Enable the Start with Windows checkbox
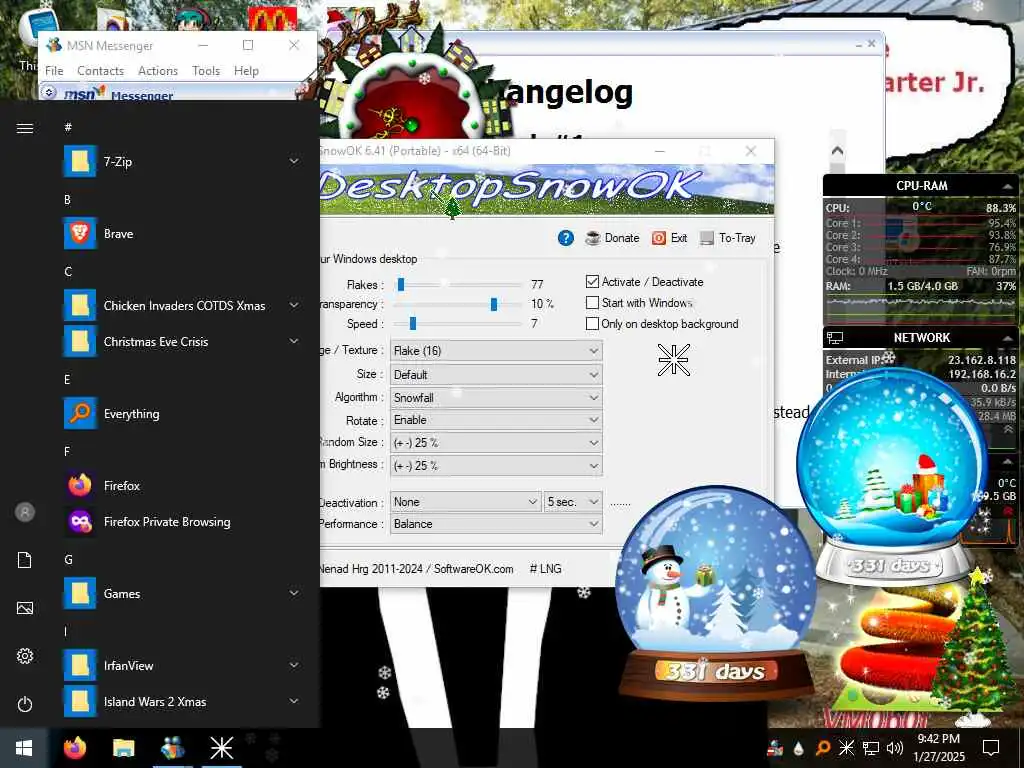The height and width of the screenshot is (768, 1024). 592,302
